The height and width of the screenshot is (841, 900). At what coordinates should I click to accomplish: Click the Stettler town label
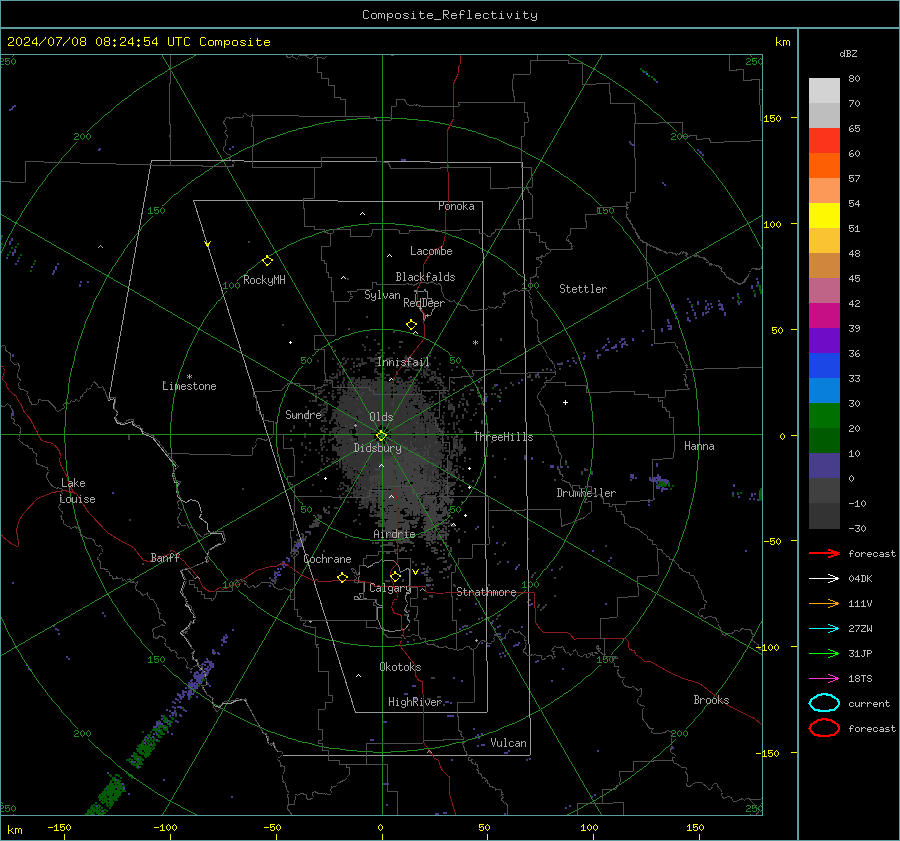(583, 289)
